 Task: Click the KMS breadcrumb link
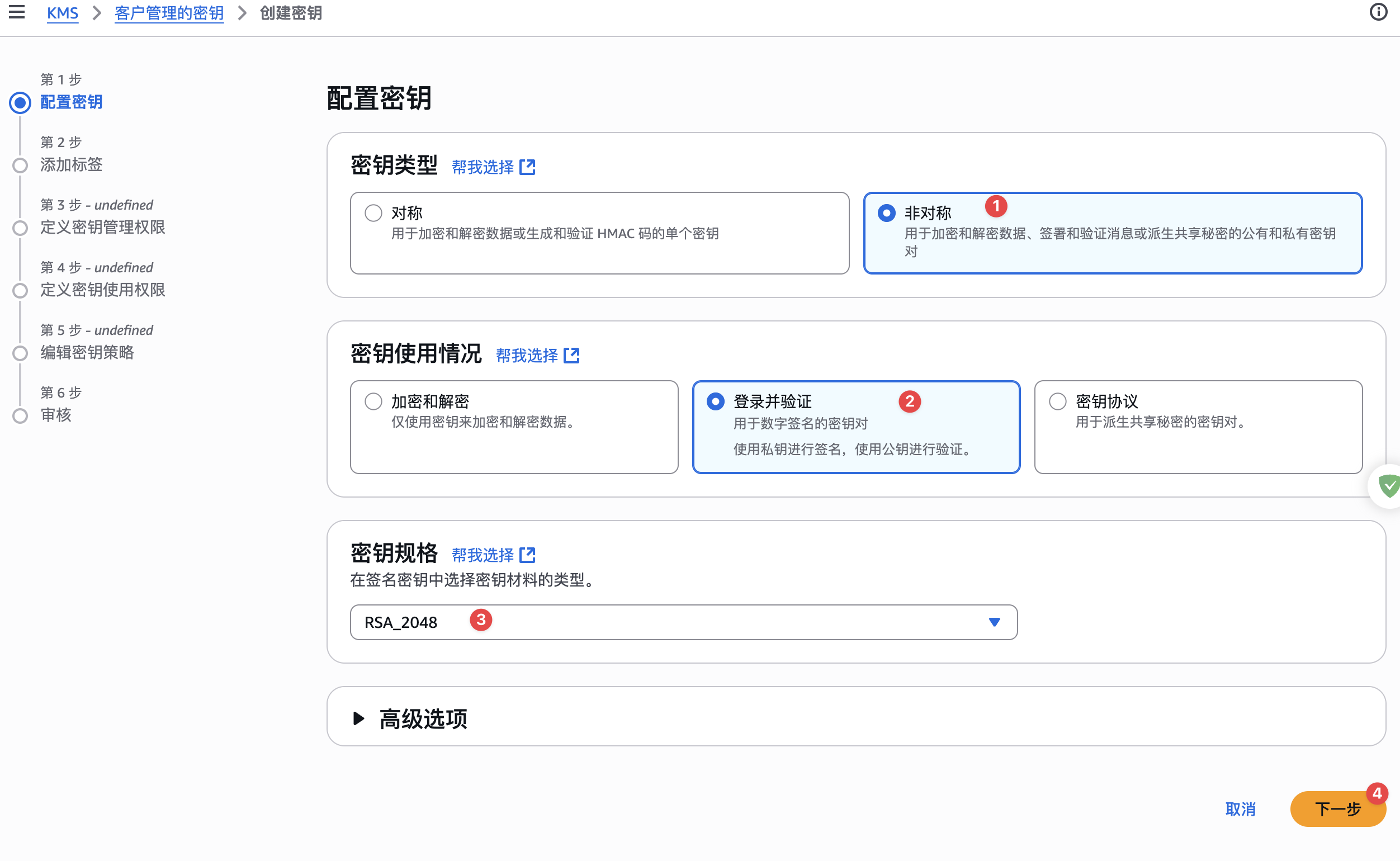point(63,12)
